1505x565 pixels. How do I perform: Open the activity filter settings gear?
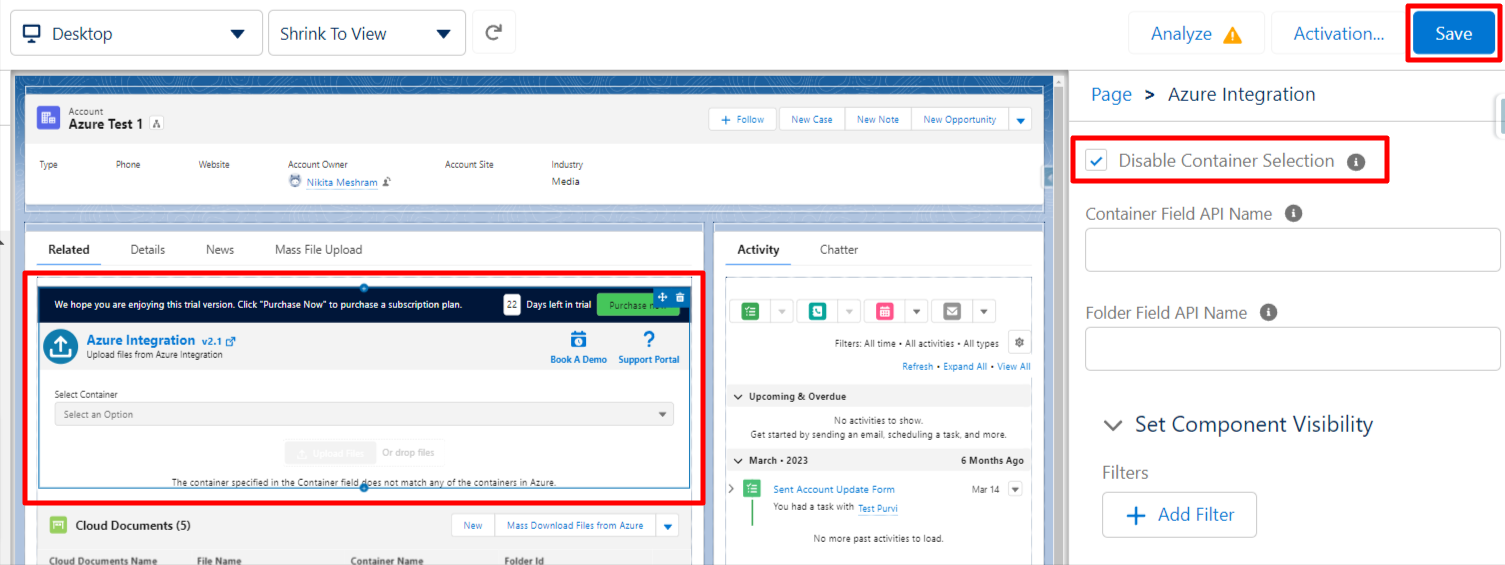[x=1019, y=342]
